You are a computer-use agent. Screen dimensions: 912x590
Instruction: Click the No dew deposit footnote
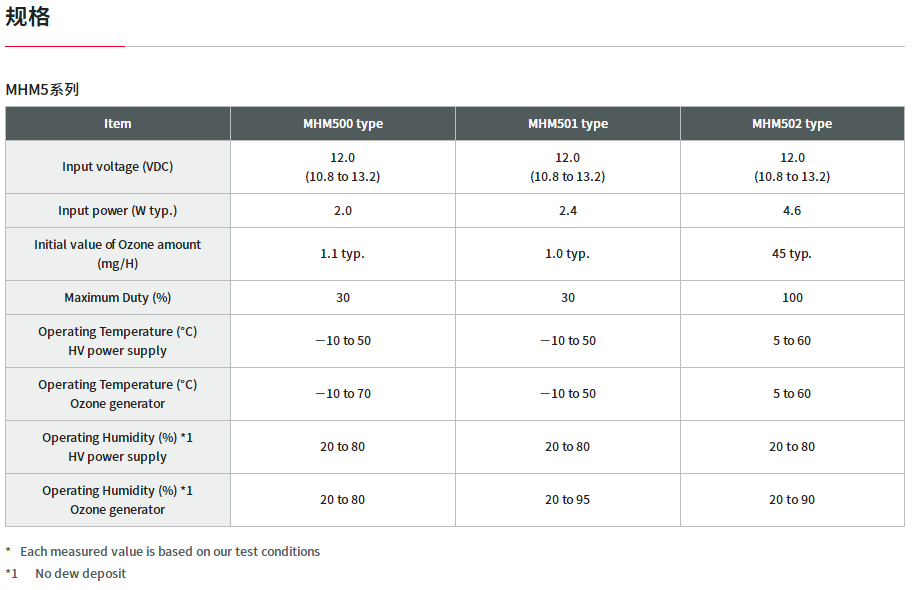click(80, 574)
